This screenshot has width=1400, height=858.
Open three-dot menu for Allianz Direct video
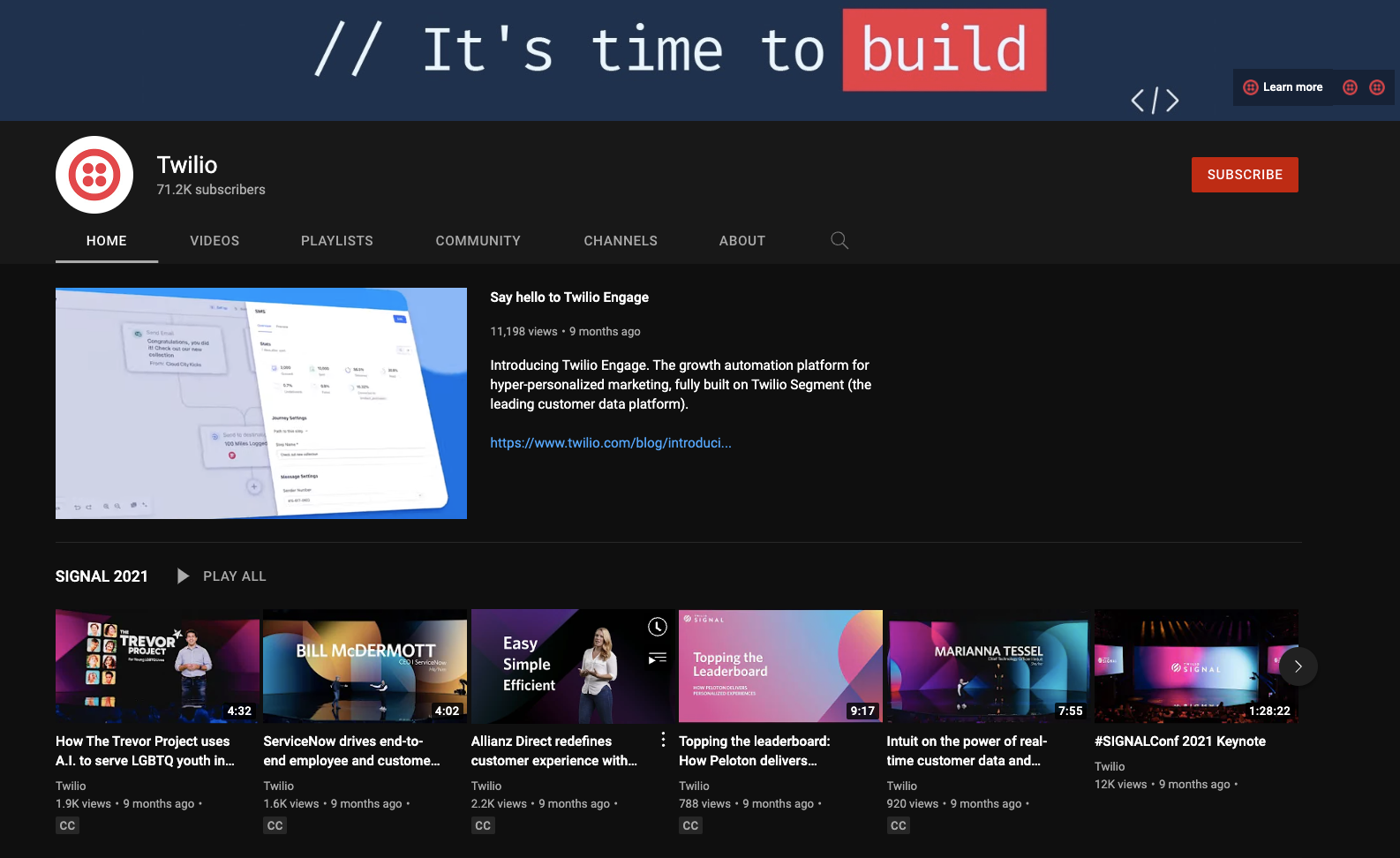pos(663,740)
